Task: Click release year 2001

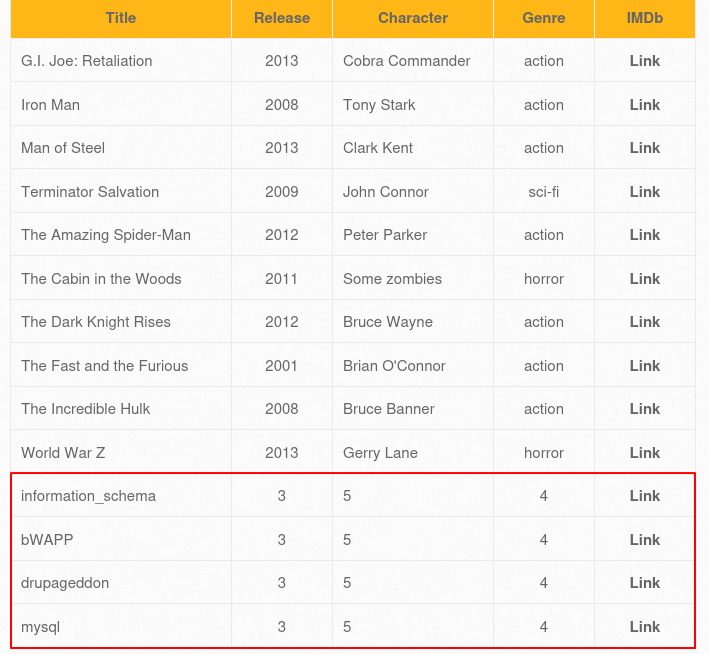Action: coord(281,365)
